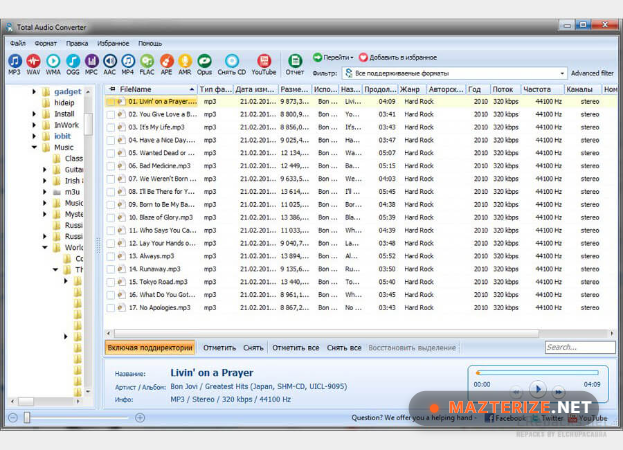Click Отметить to mark selected files
Image resolution: width=623 pixels, height=450 pixels.
pyautogui.click(x=219, y=348)
